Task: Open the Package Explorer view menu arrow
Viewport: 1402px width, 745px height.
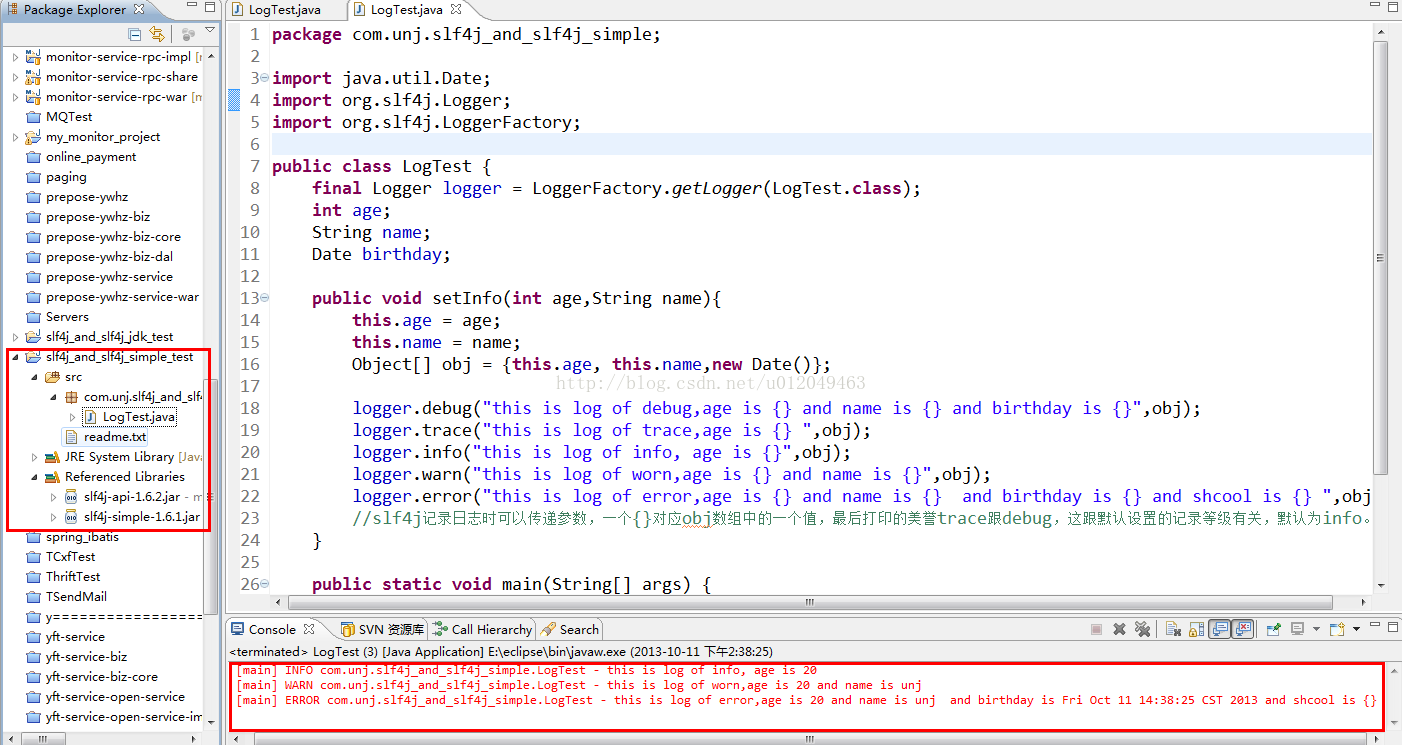Action: [x=210, y=32]
